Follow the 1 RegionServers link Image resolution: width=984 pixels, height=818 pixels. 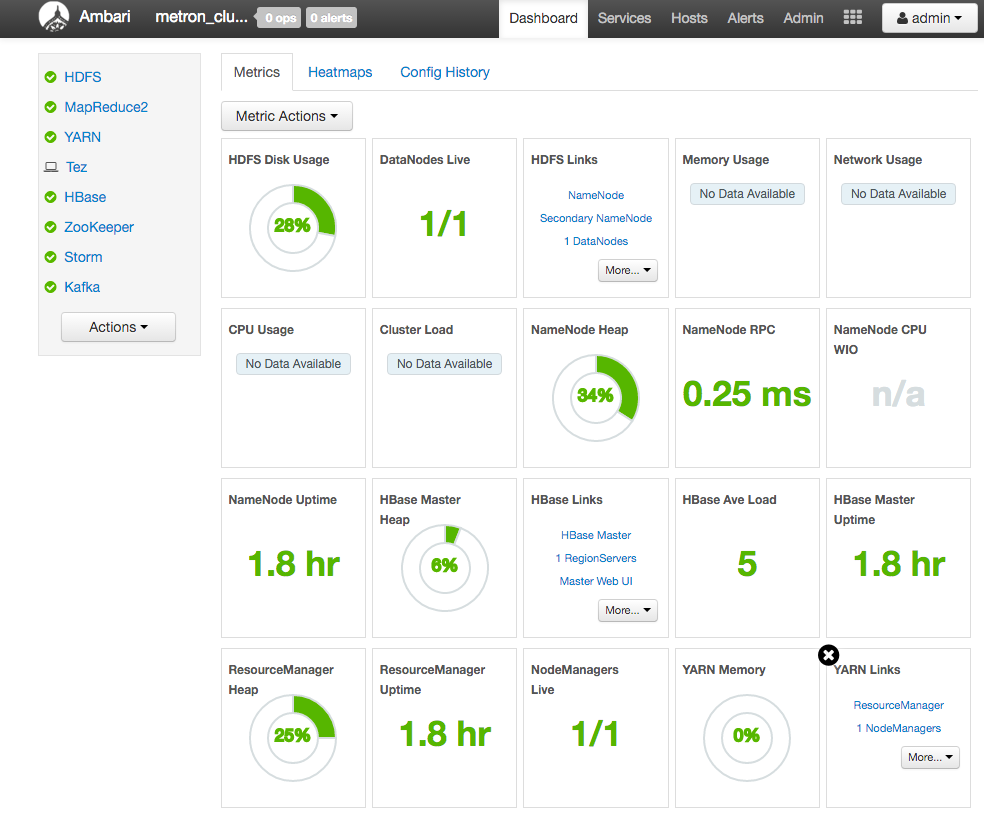596,558
